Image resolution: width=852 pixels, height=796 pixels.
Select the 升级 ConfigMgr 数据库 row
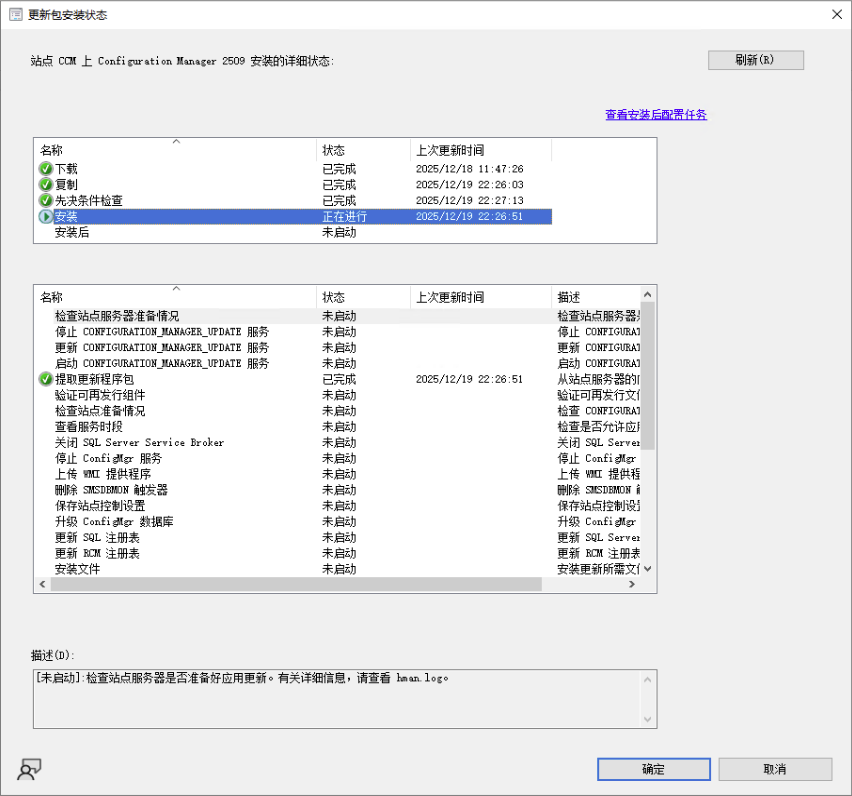(x=338, y=521)
